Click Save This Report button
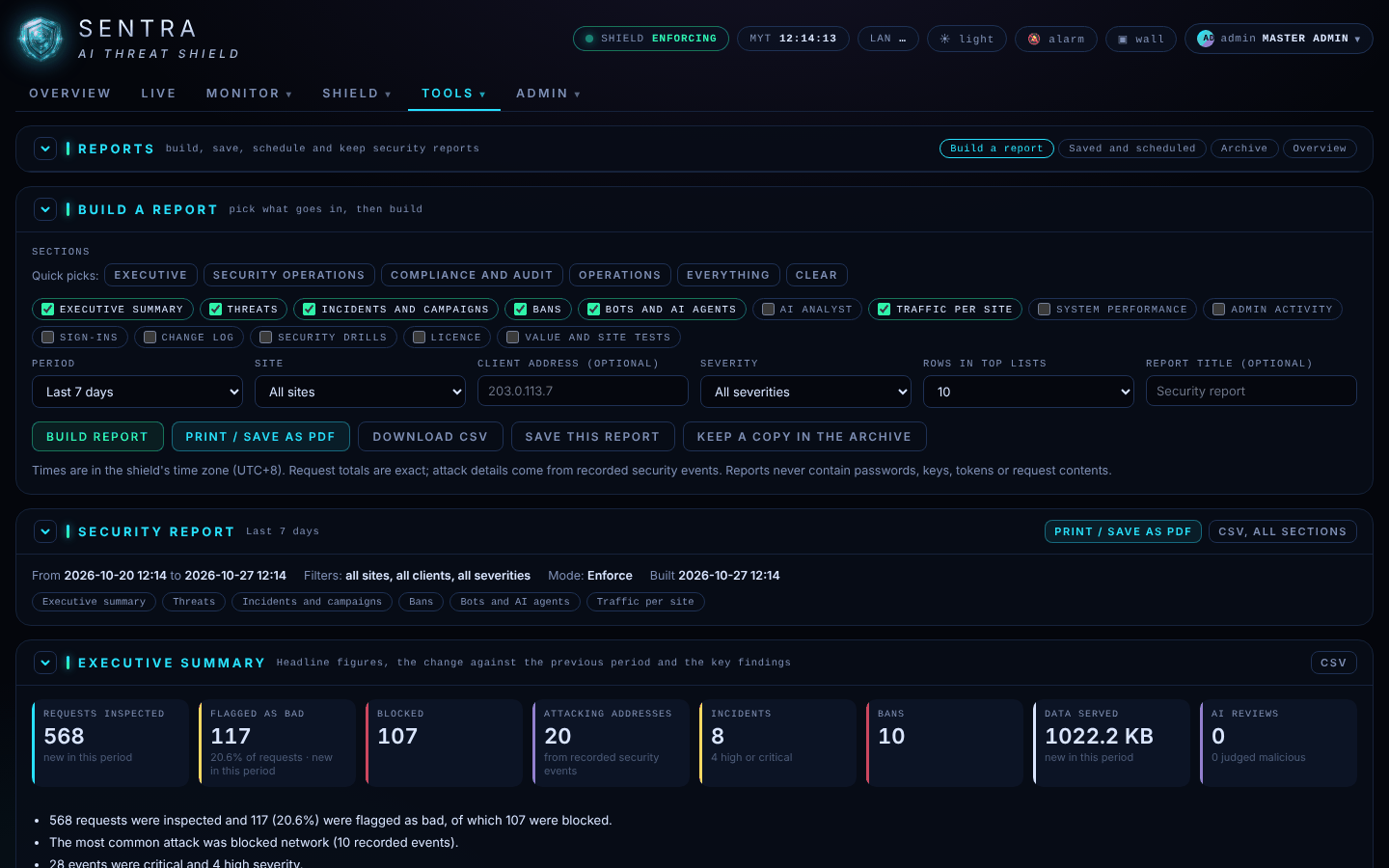This screenshot has width=1389, height=868. (592, 437)
